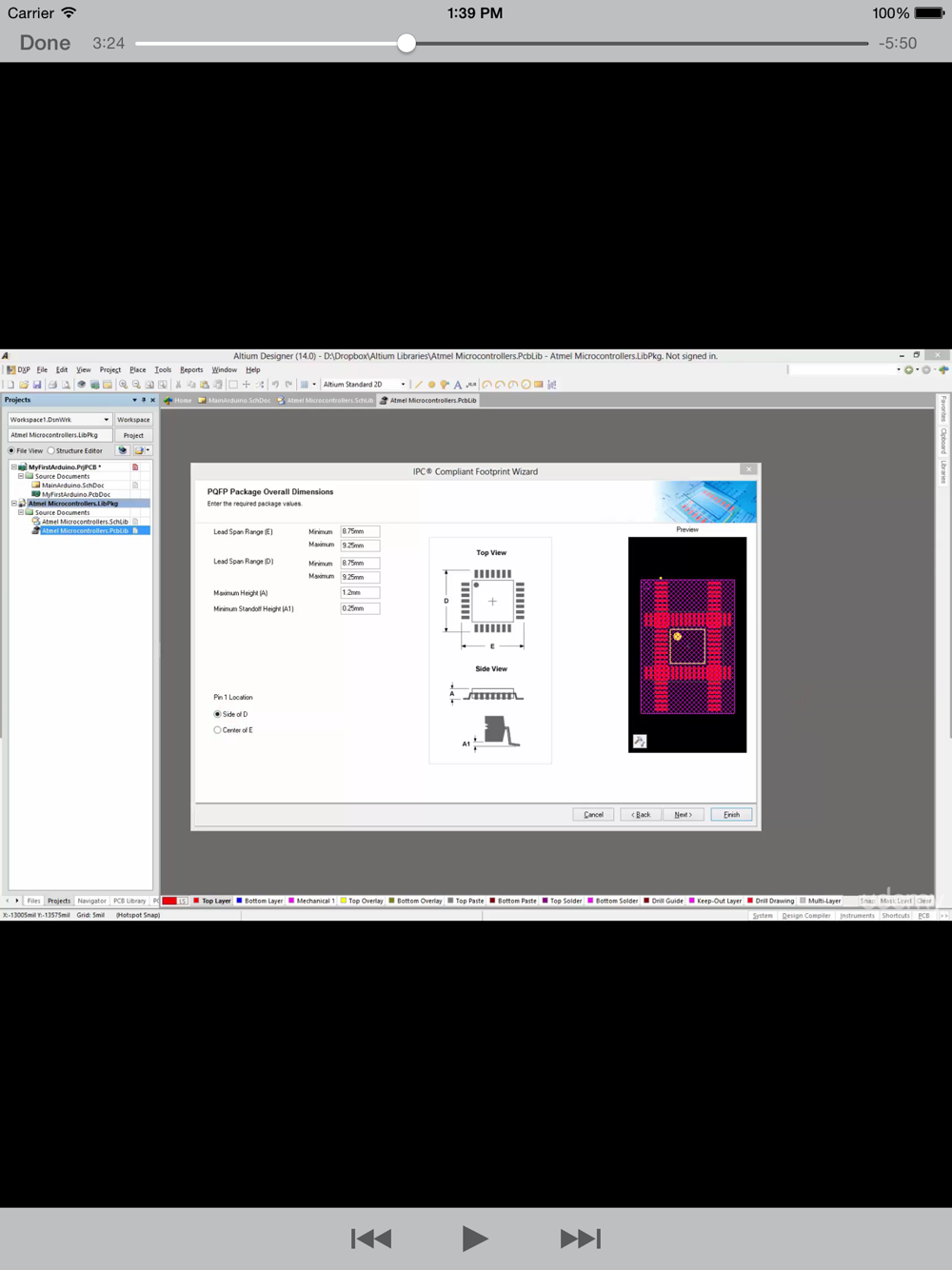Collapse the MyFirstArduino.PrjPCB tree node
Screen dimensions: 952x1270
13,467
